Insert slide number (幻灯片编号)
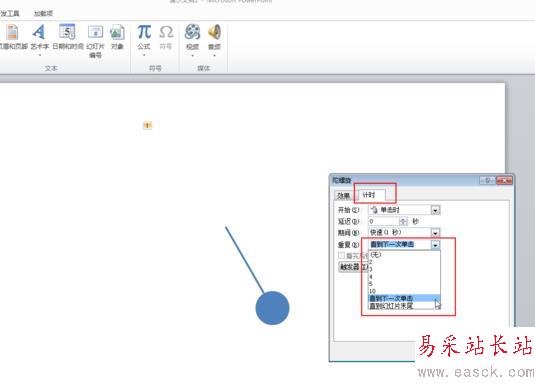The height and width of the screenshot is (387, 535). (95, 41)
